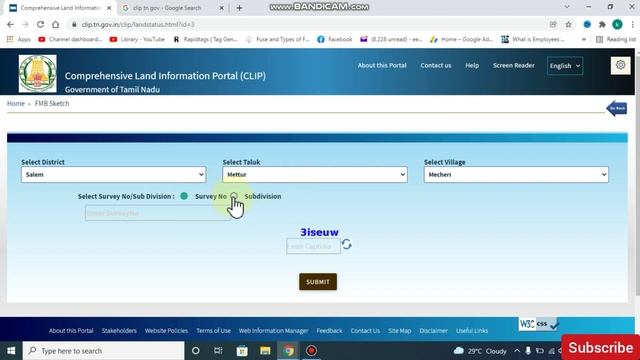Open the Chrome profile avatar
This screenshot has height=360, width=640.
point(617,24)
